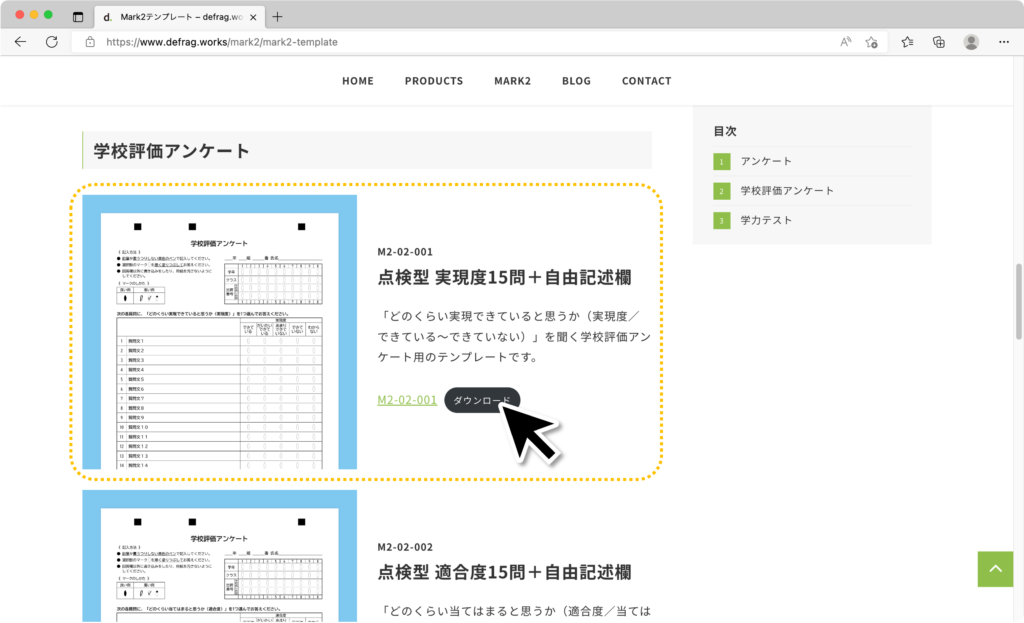Click the 学校評価アンケート section heading
Screen dimensions: 1024x623
(171, 151)
